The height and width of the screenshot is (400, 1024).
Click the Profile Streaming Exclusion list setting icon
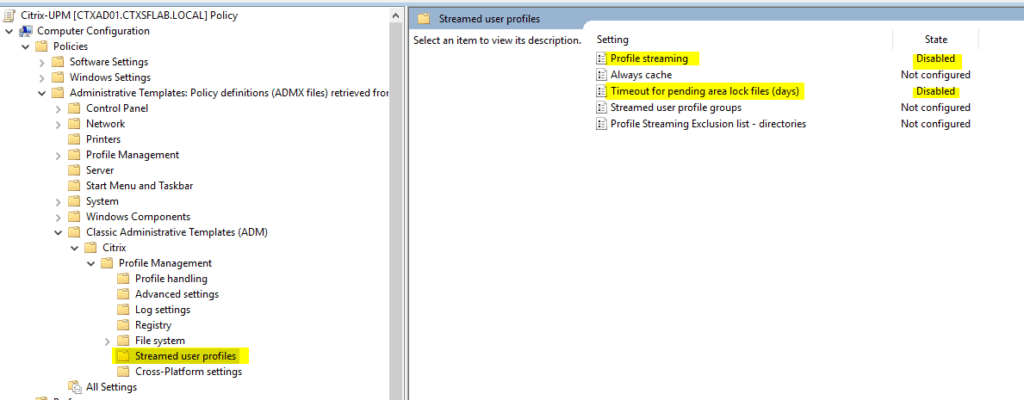(601, 124)
